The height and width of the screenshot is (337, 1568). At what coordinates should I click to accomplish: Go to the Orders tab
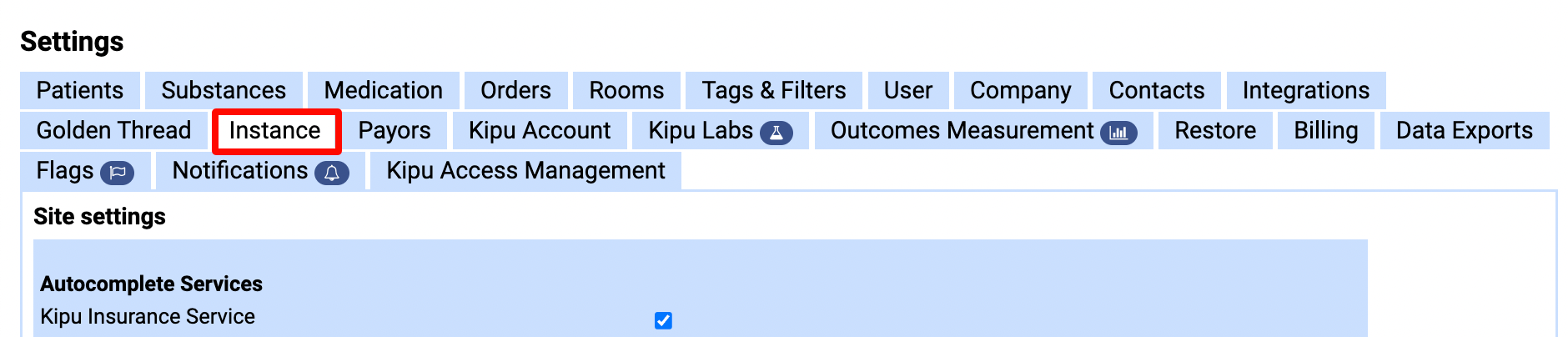[x=515, y=90]
